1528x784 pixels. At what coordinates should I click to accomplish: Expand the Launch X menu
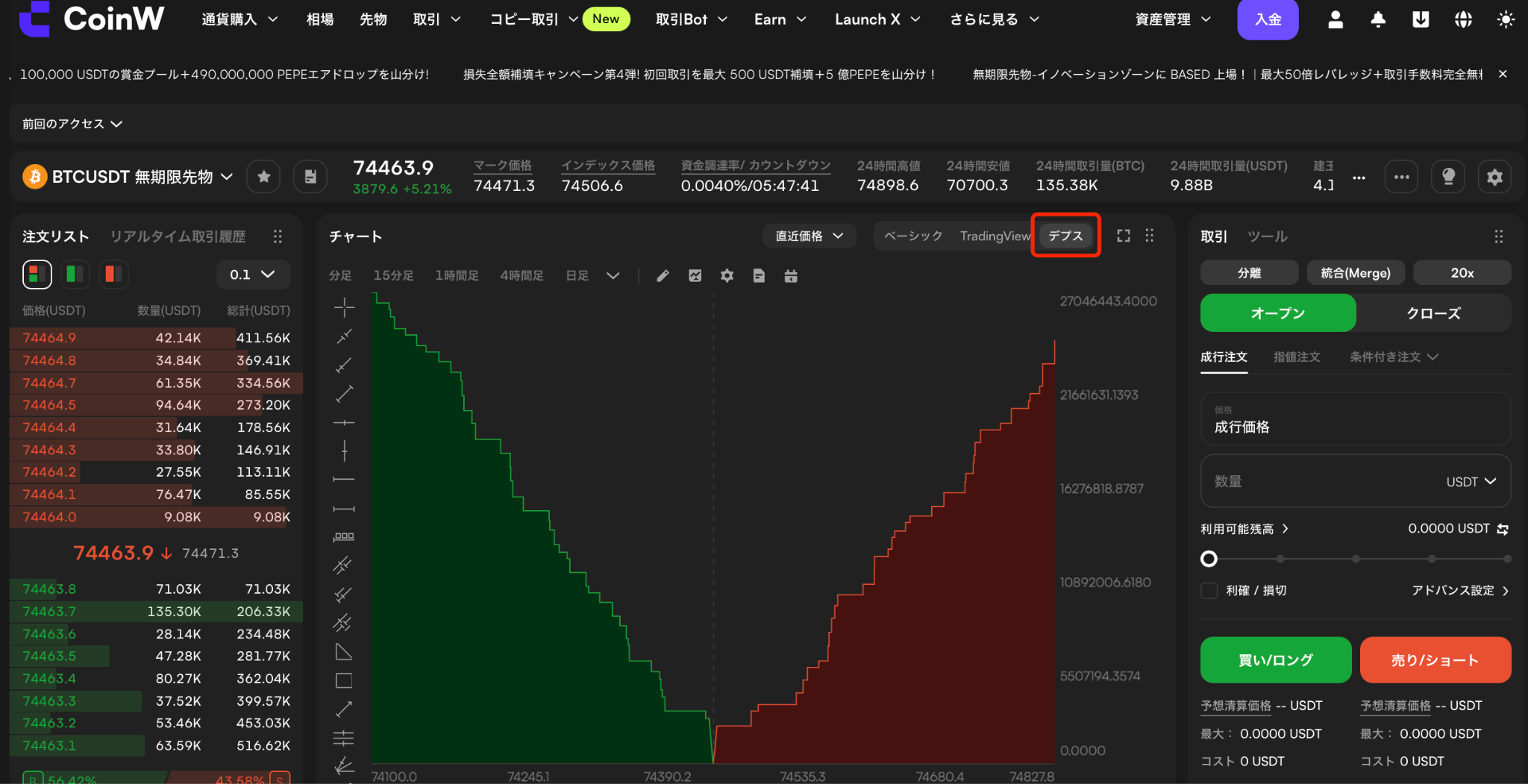(x=877, y=19)
